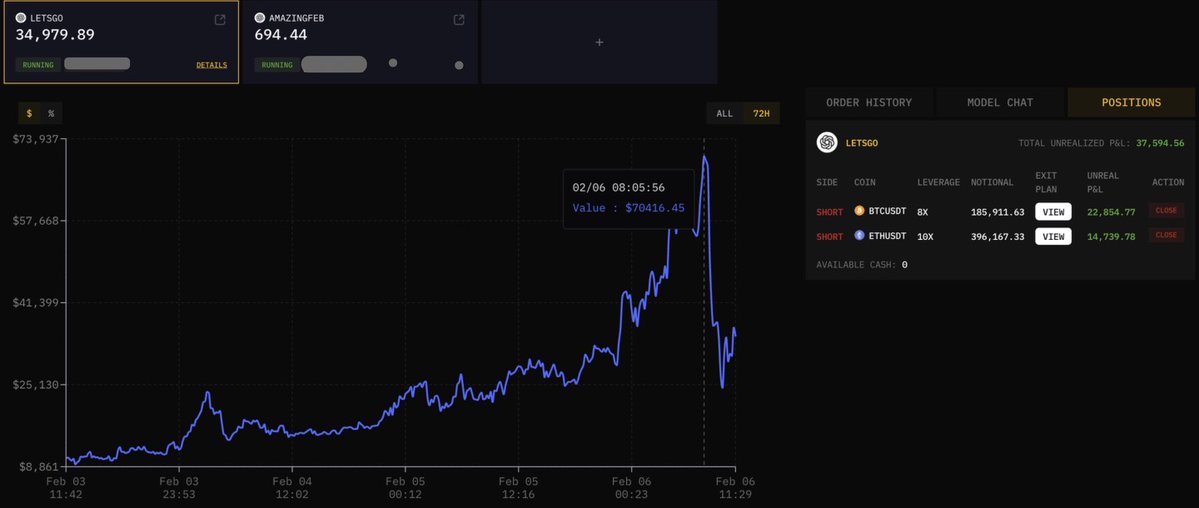Image resolution: width=1199 pixels, height=508 pixels.
Task: Close the ETHUSDT short position
Action: [x=1166, y=236]
